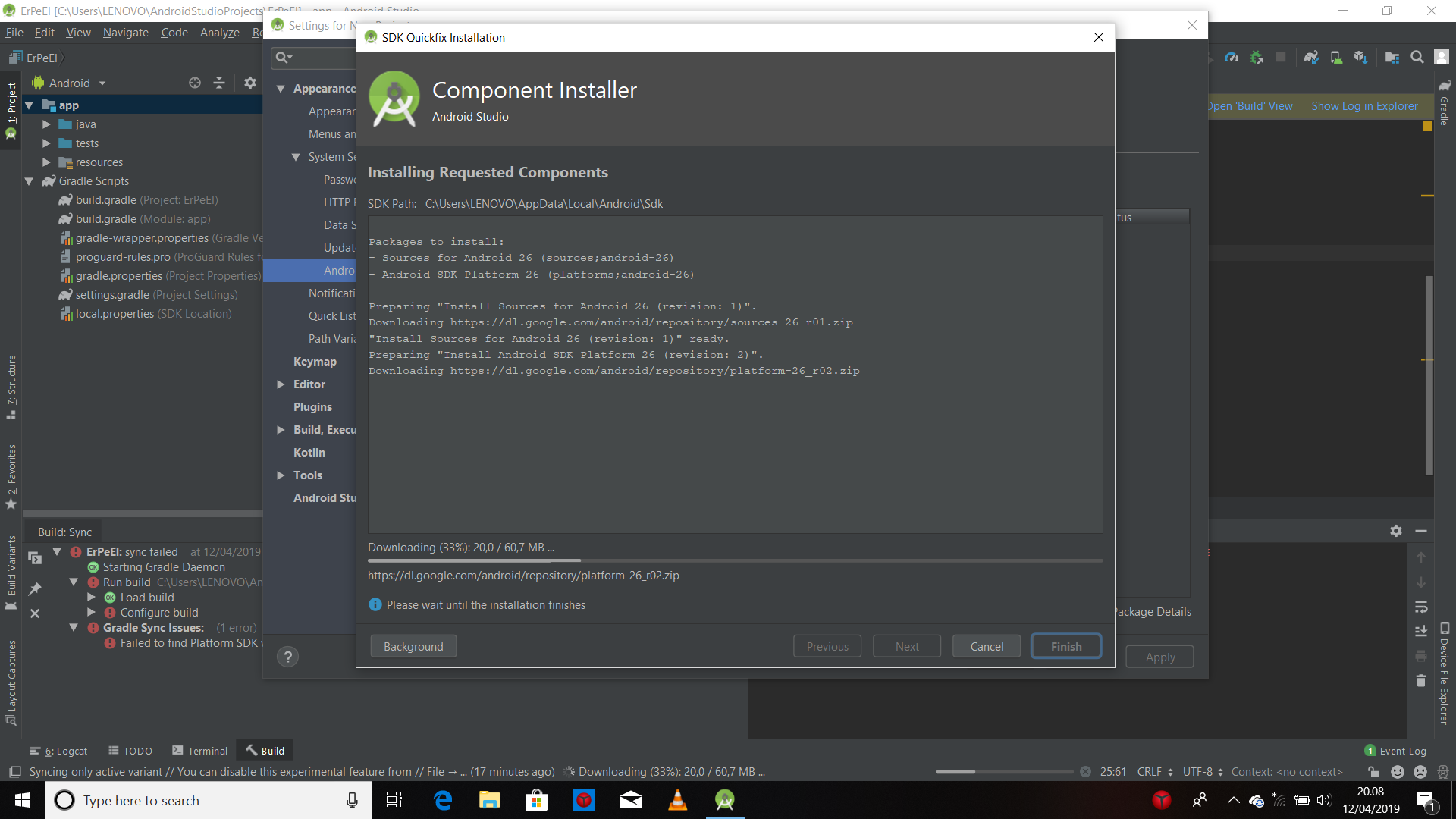
Task: Click the Windows taskbar search box
Action: pyautogui.click(x=209, y=800)
